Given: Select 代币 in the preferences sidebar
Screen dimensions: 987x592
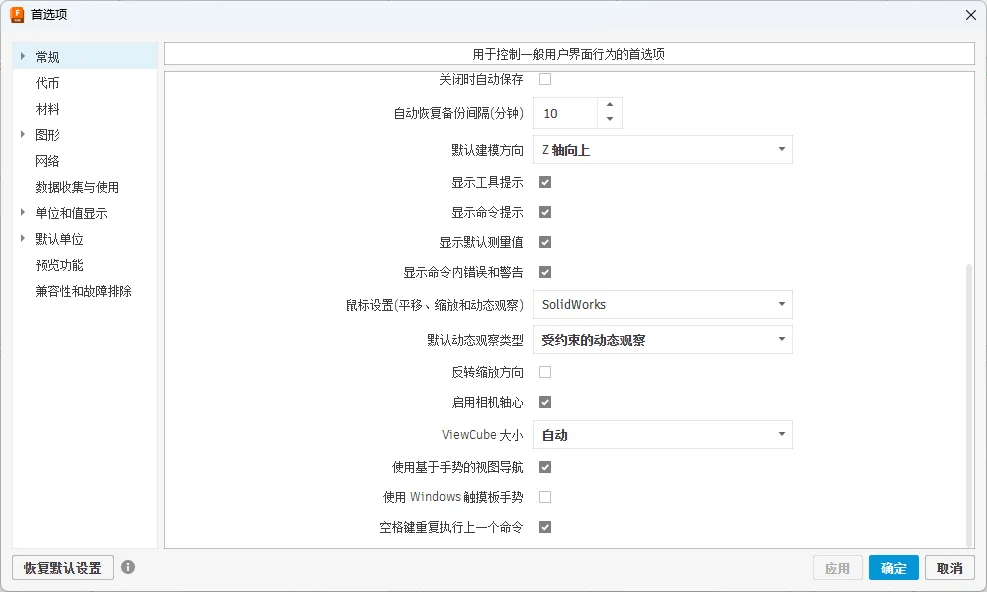Looking at the screenshot, I should coord(47,83).
